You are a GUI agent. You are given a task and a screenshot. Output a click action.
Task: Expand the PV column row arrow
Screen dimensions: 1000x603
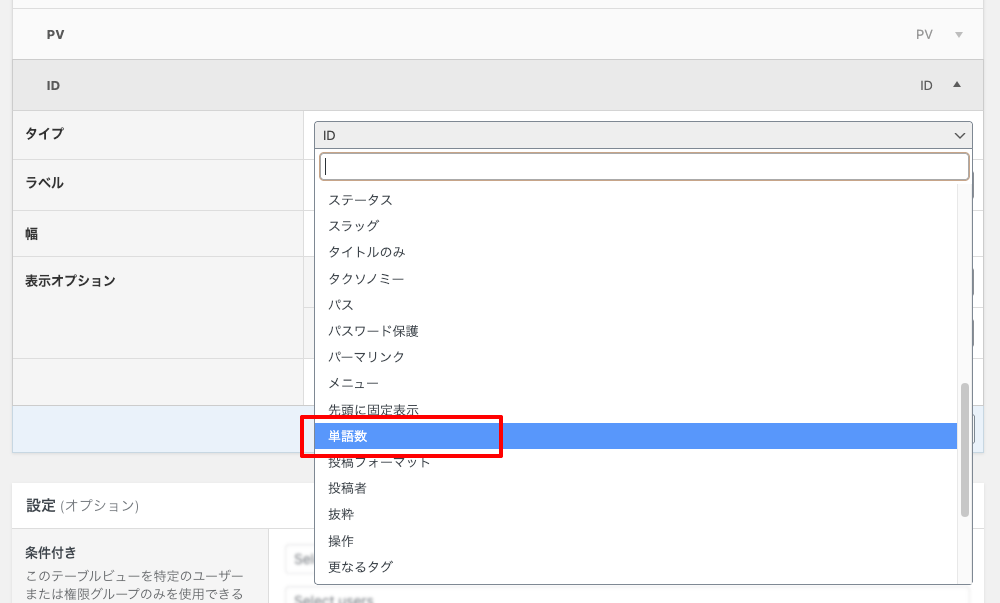tap(958, 35)
